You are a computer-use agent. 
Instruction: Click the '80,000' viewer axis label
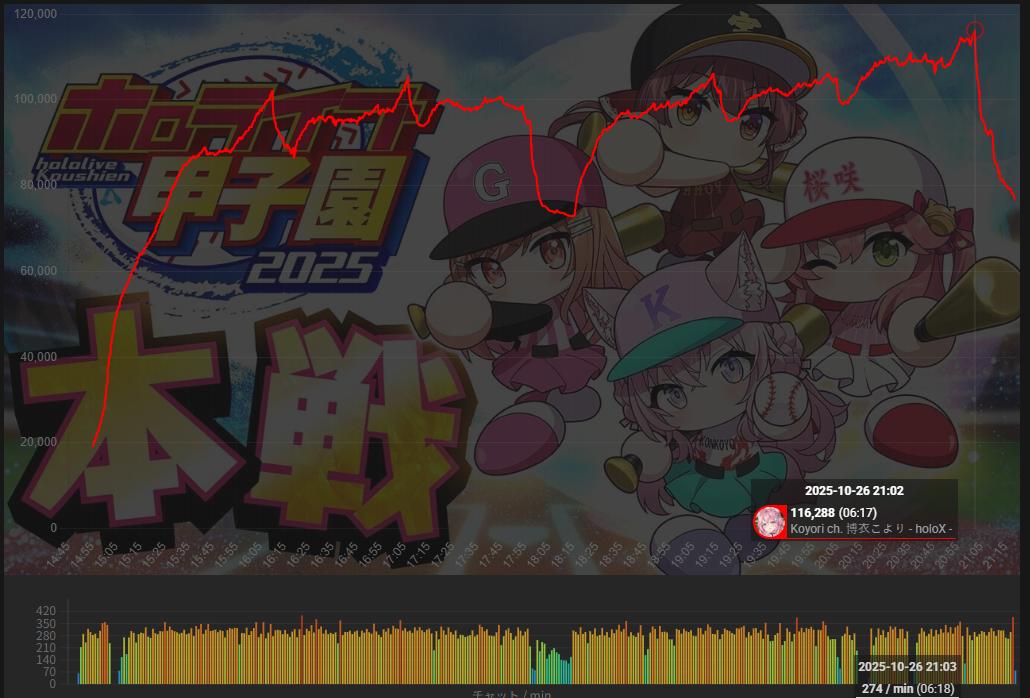point(38,185)
